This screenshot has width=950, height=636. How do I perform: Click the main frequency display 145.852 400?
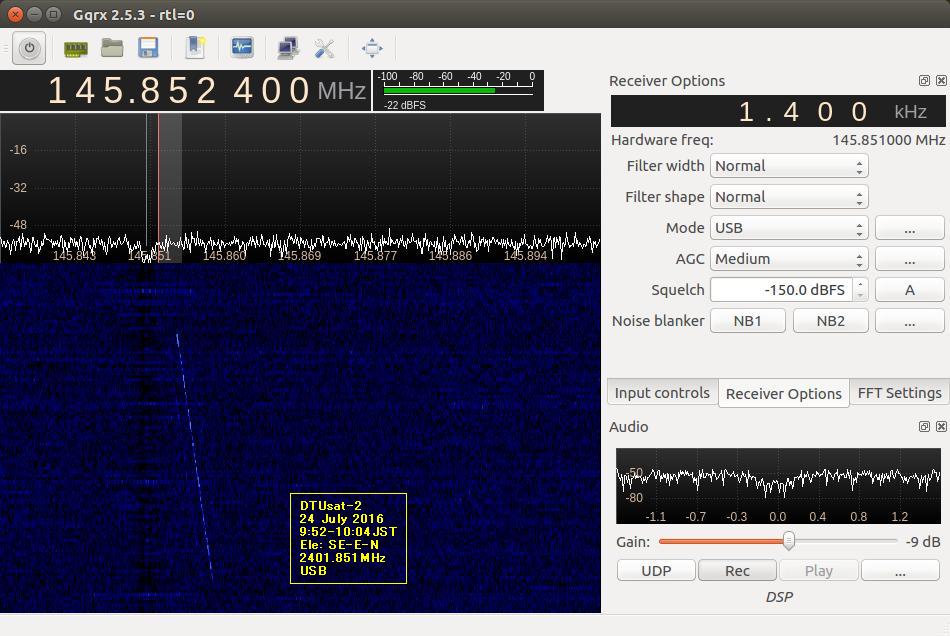pos(185,91)
